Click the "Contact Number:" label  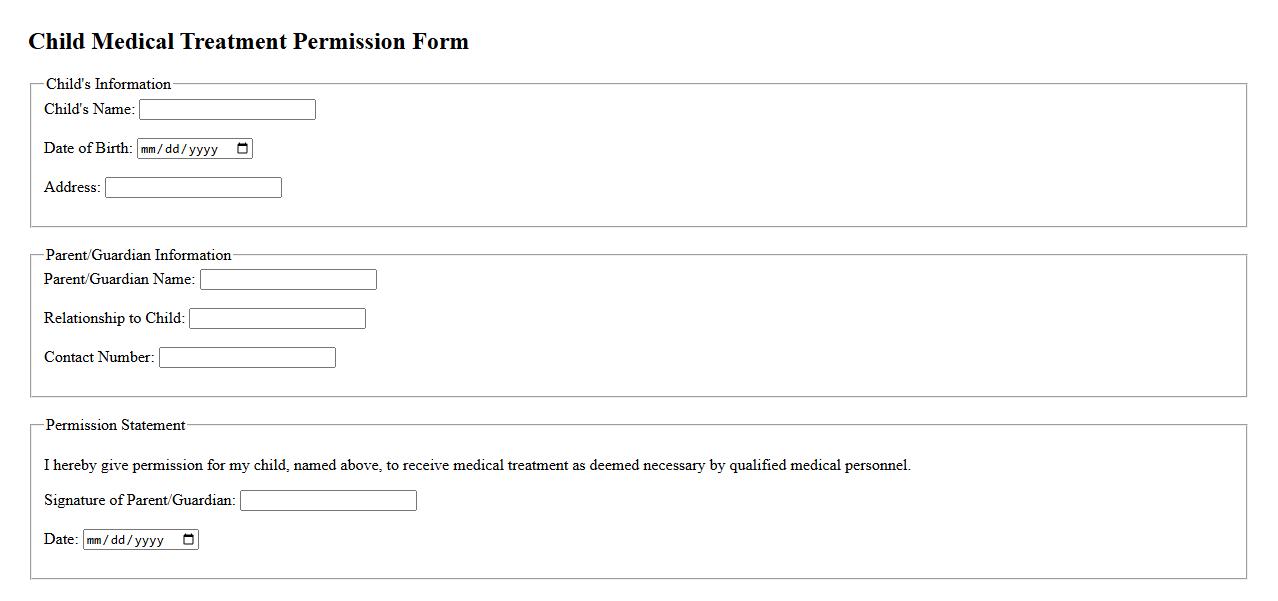[99, 357]
